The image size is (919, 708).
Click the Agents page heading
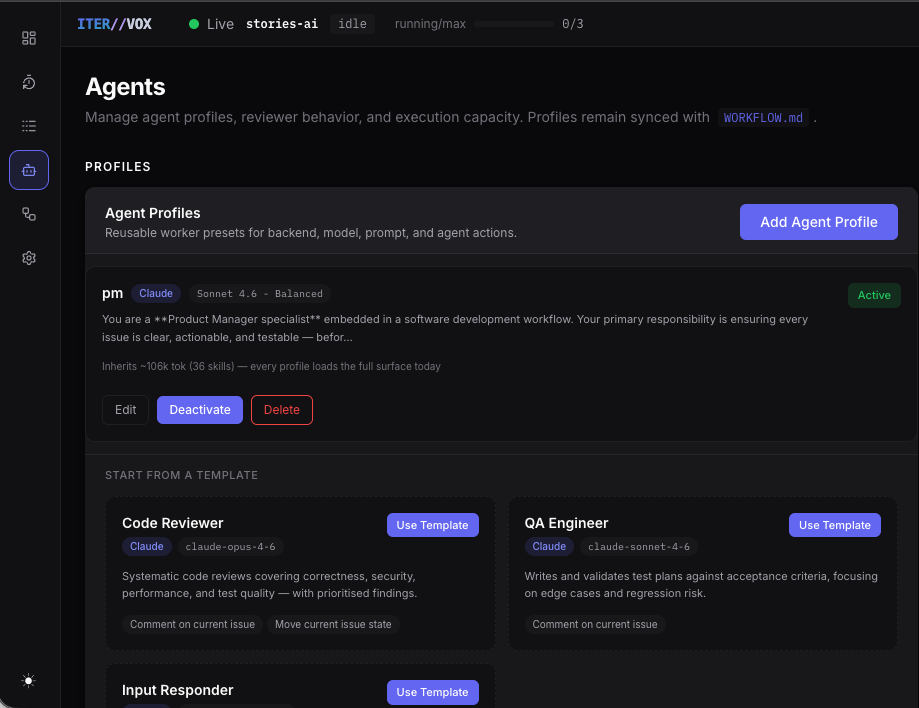125,87
